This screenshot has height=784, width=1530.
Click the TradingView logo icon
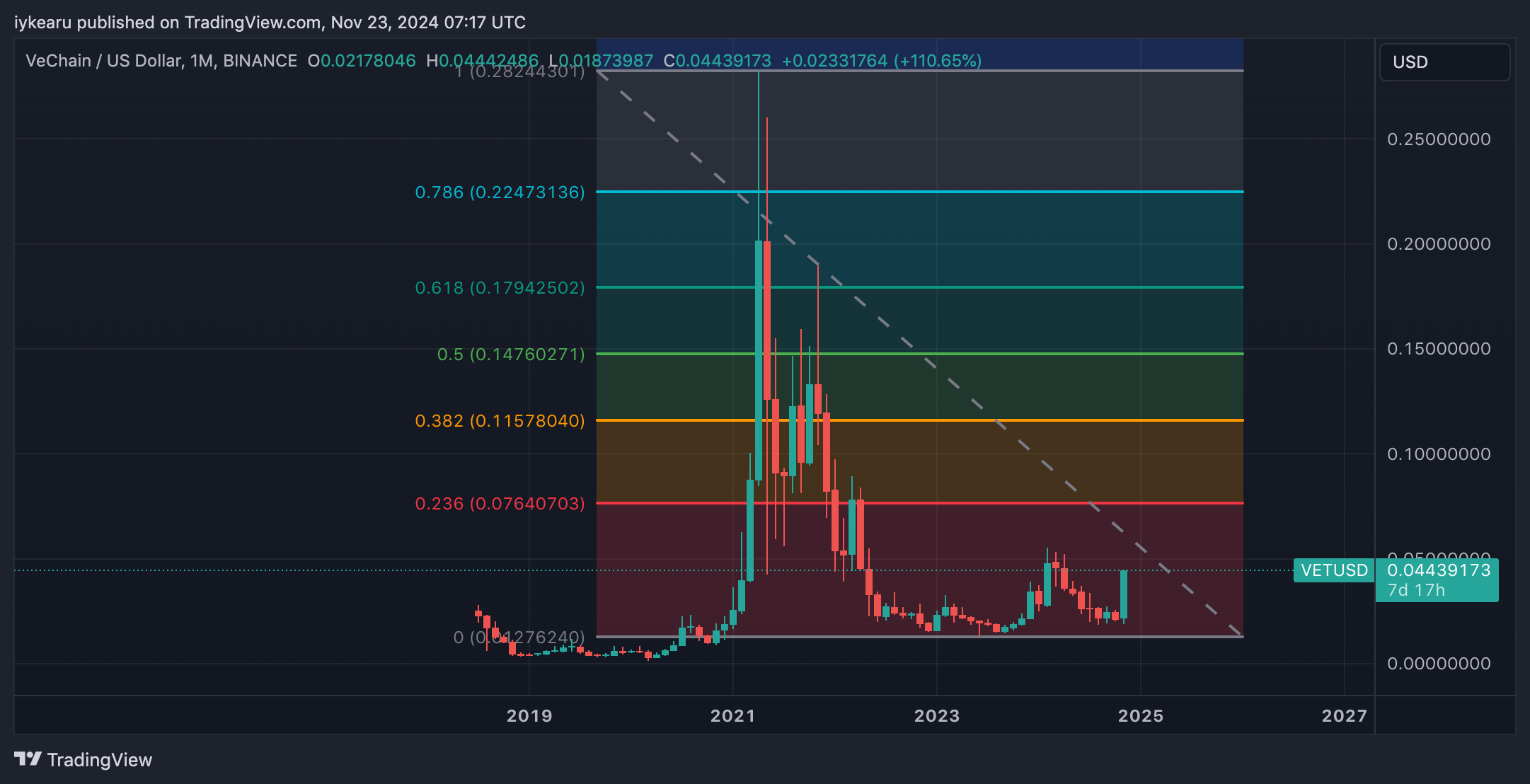28,759
